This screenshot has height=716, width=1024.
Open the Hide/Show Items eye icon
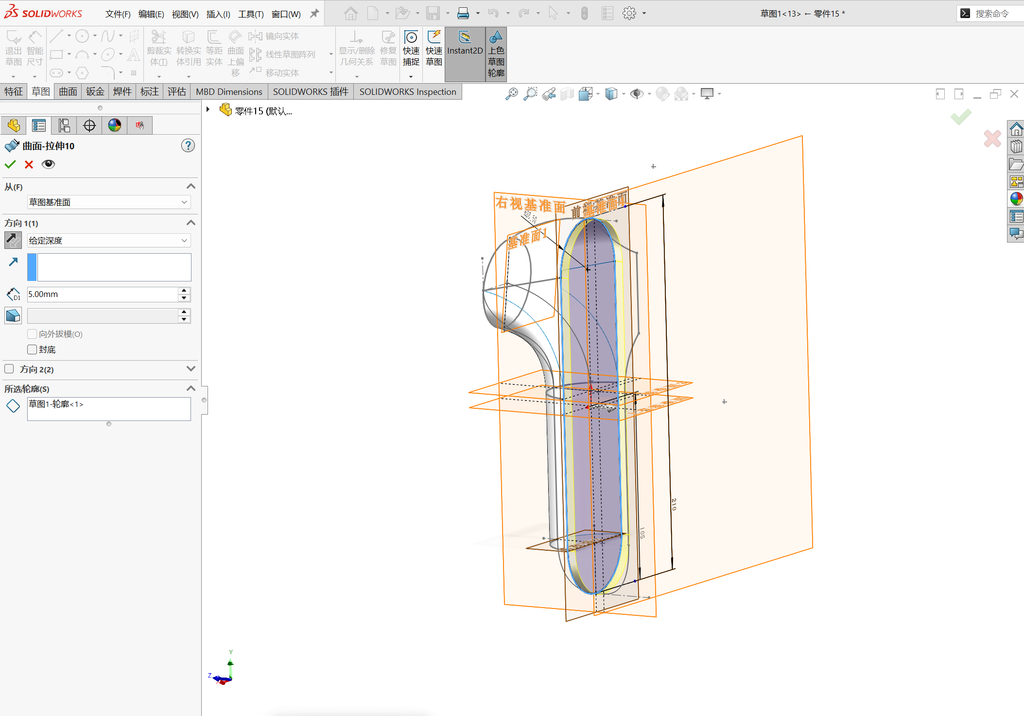pyautogui.click(x=636, y=94)
